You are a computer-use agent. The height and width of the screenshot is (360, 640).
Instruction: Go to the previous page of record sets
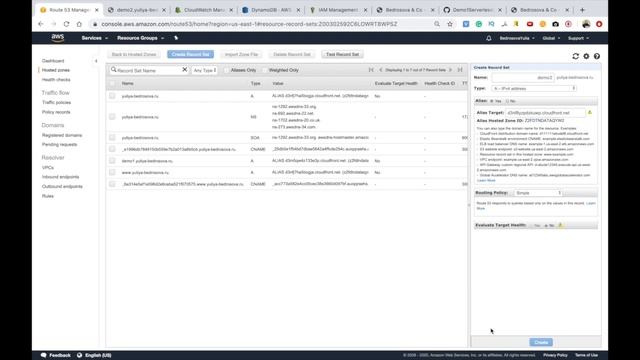(381, 70)
